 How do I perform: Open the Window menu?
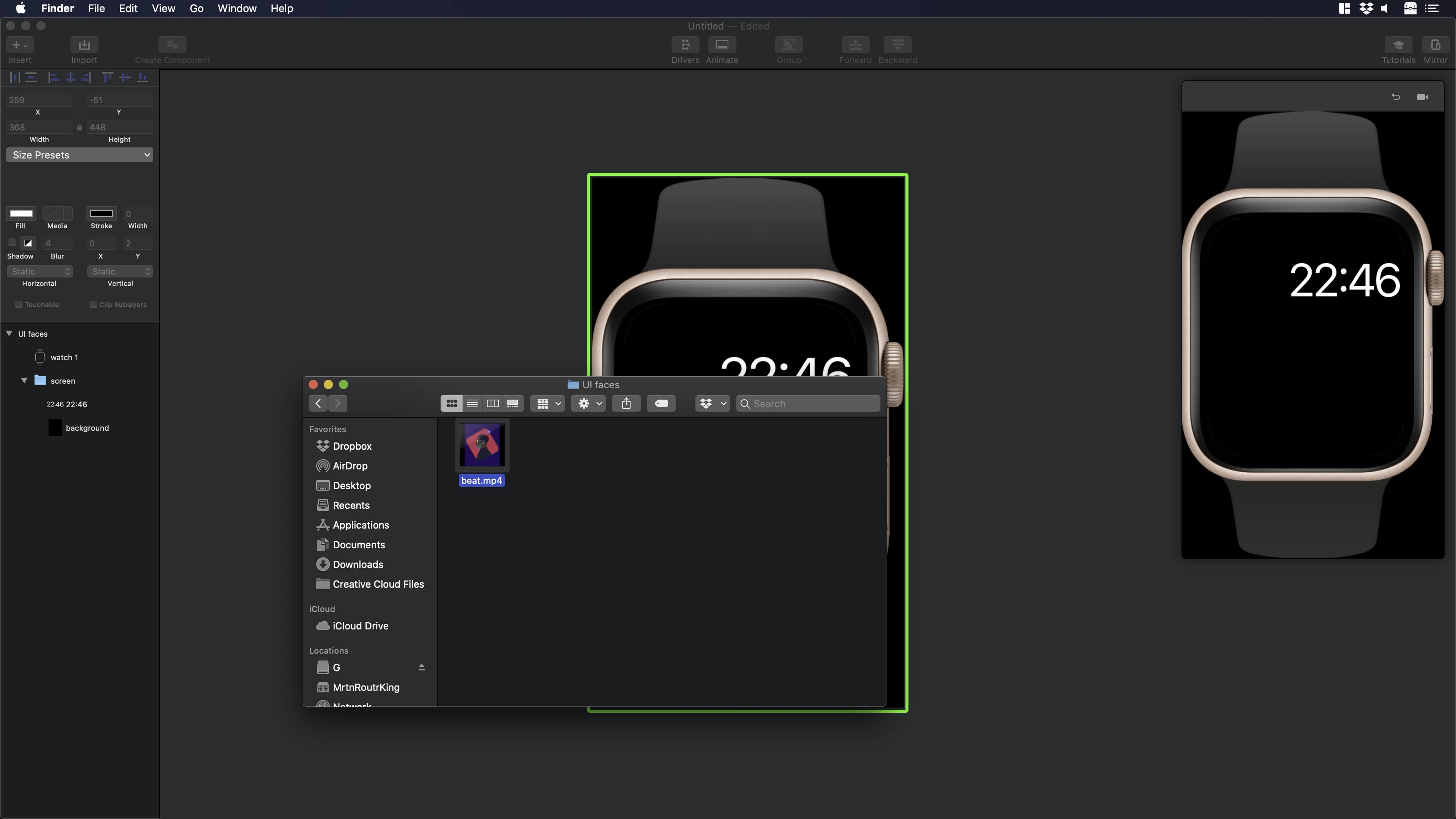[236, 8]
